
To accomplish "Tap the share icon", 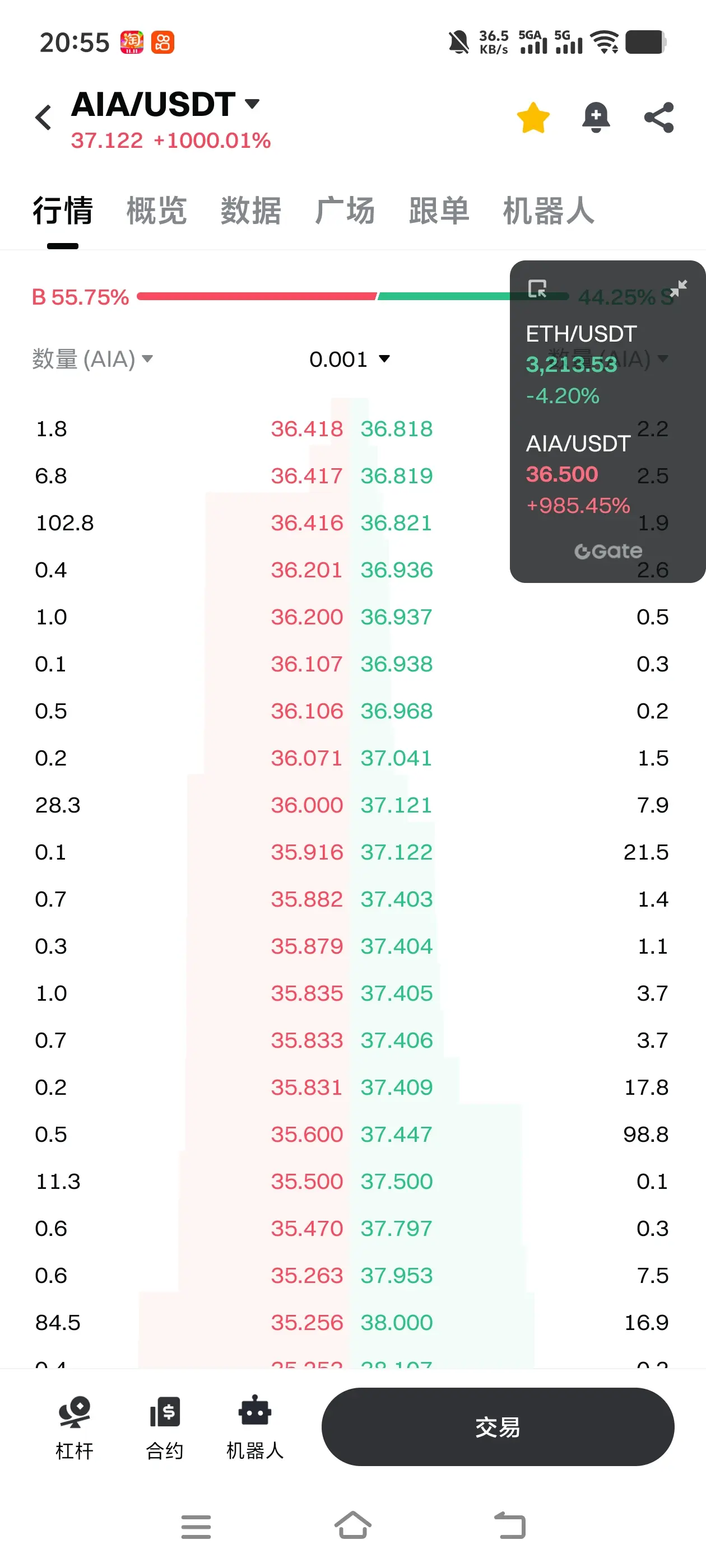I will [x=659, y=118].
